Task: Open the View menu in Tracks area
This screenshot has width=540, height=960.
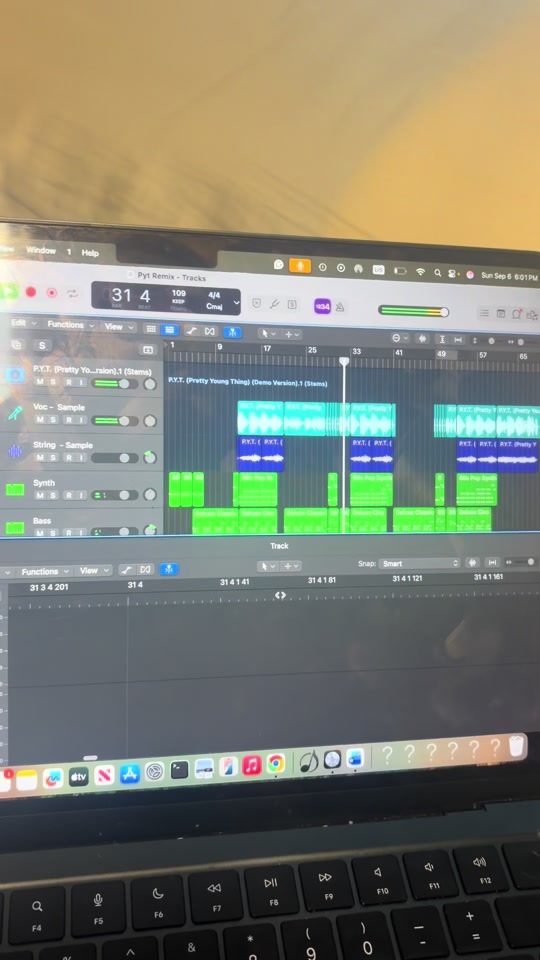Action: 119,327
